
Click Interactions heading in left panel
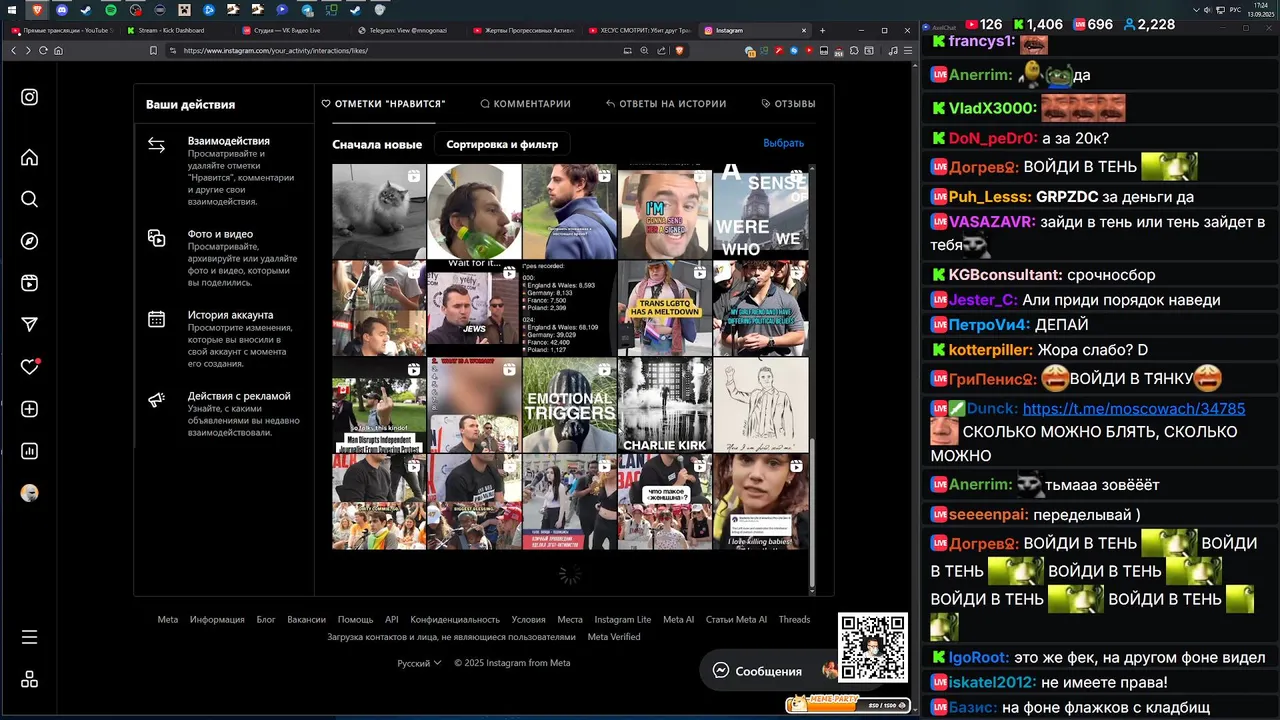(x=229, y=141)
